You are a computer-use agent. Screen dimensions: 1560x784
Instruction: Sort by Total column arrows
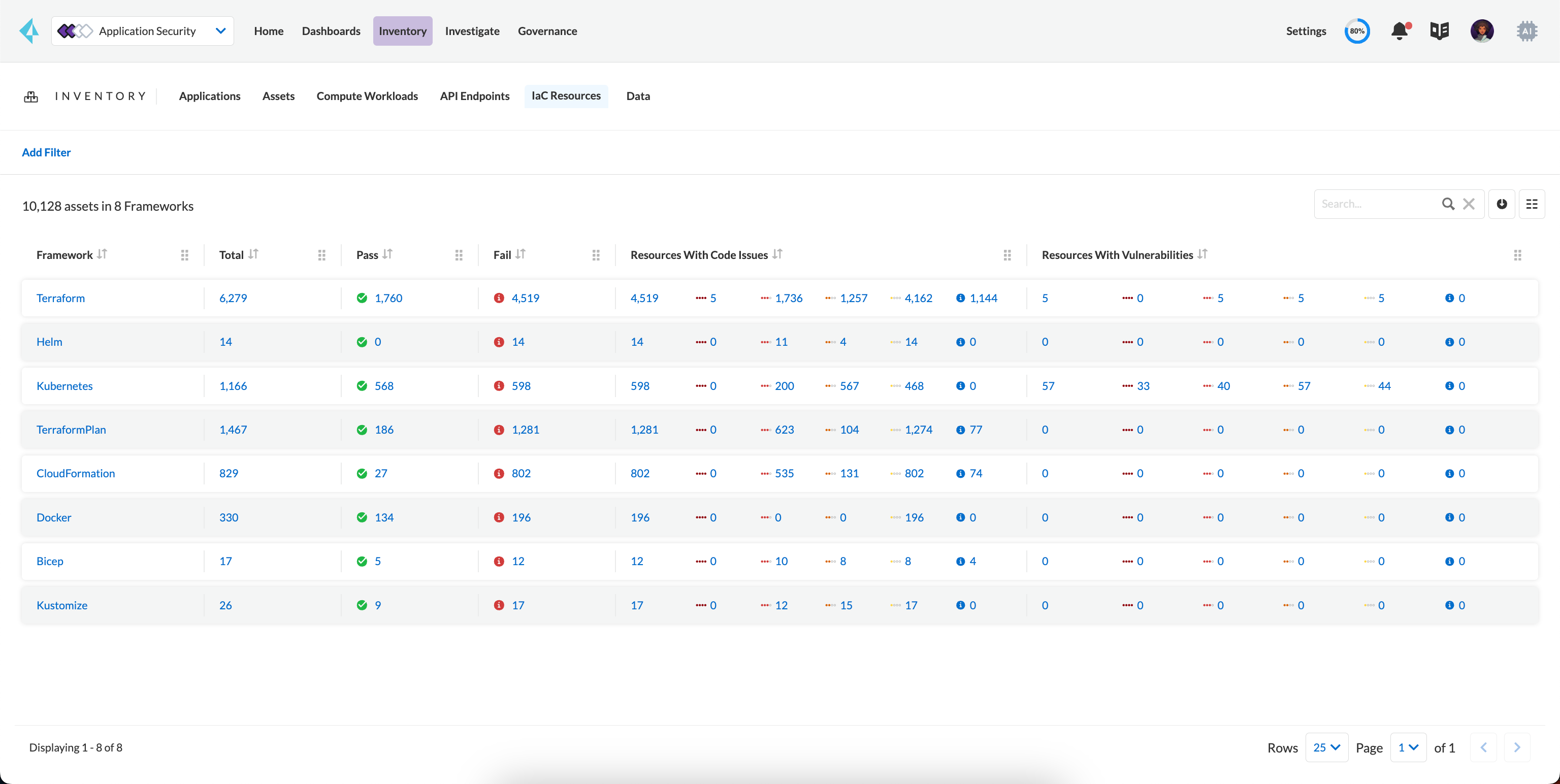(253, 254)
